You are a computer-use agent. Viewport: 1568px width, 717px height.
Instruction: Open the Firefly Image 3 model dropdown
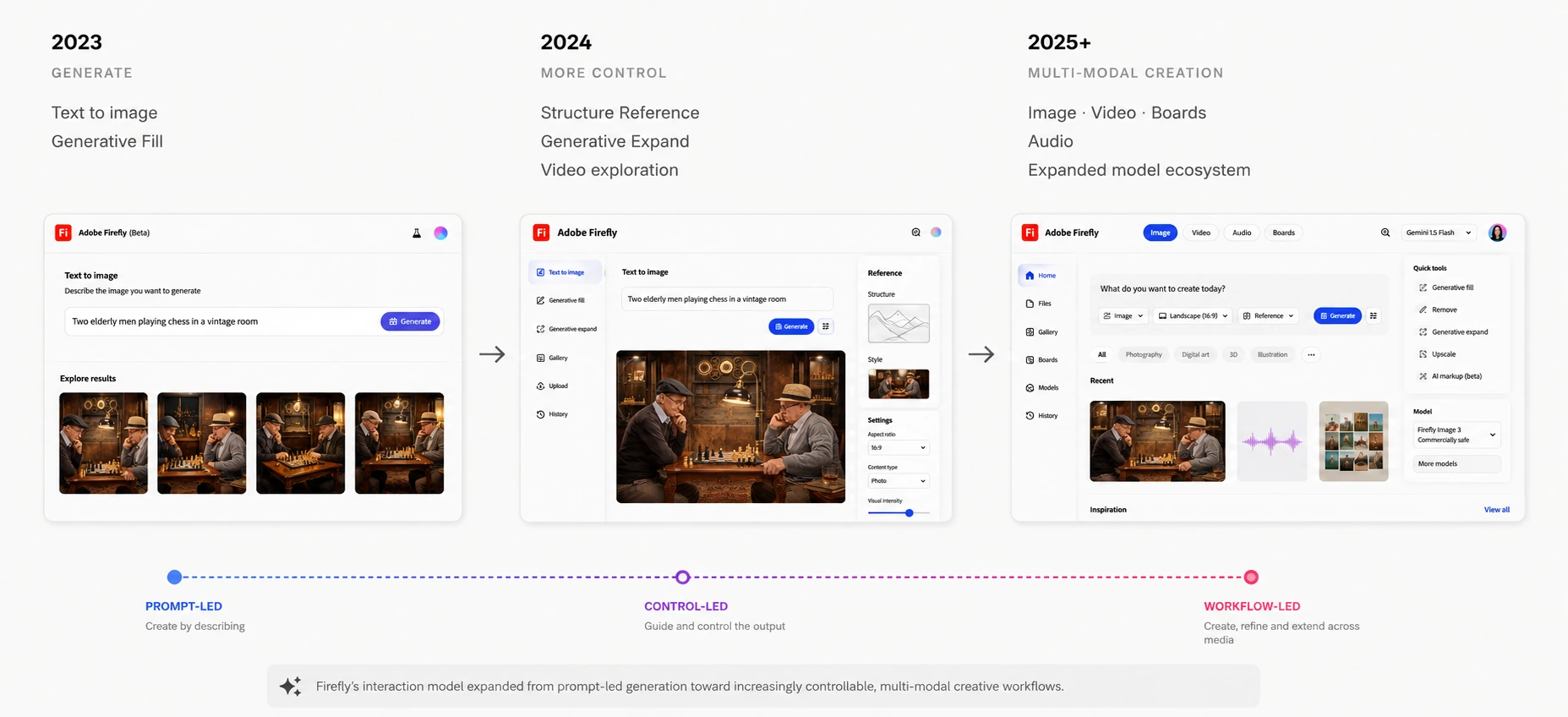1456,435
